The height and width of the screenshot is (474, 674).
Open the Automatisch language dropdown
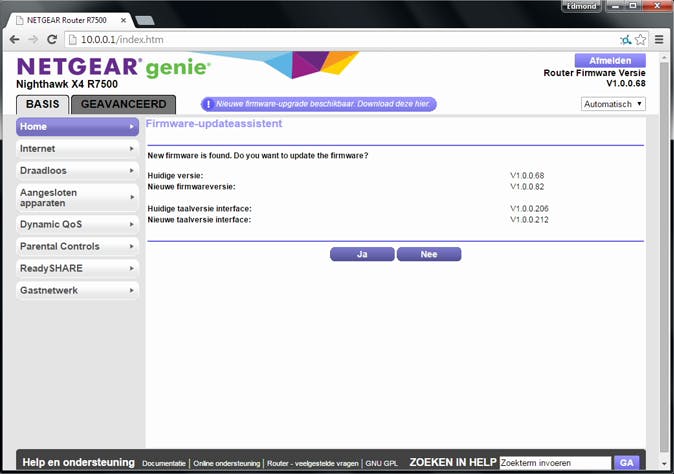613,104
